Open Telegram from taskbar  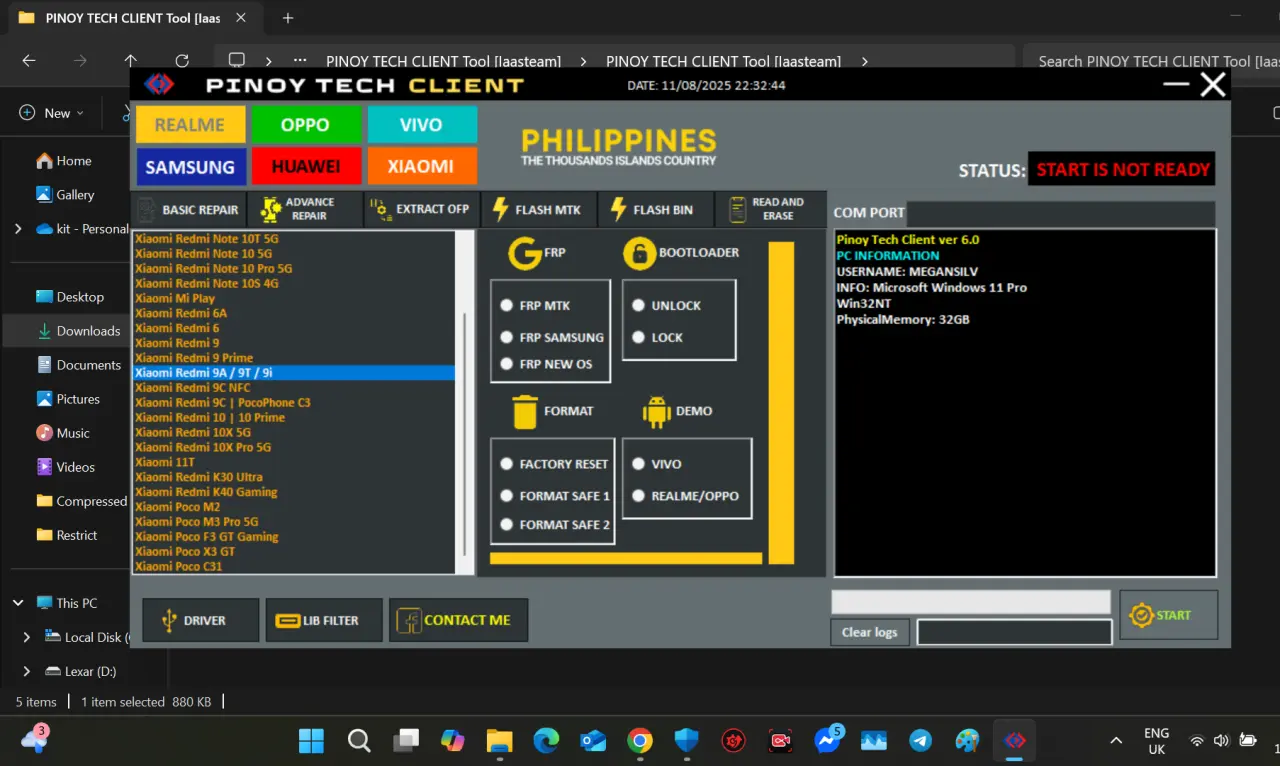coord(921,741)
